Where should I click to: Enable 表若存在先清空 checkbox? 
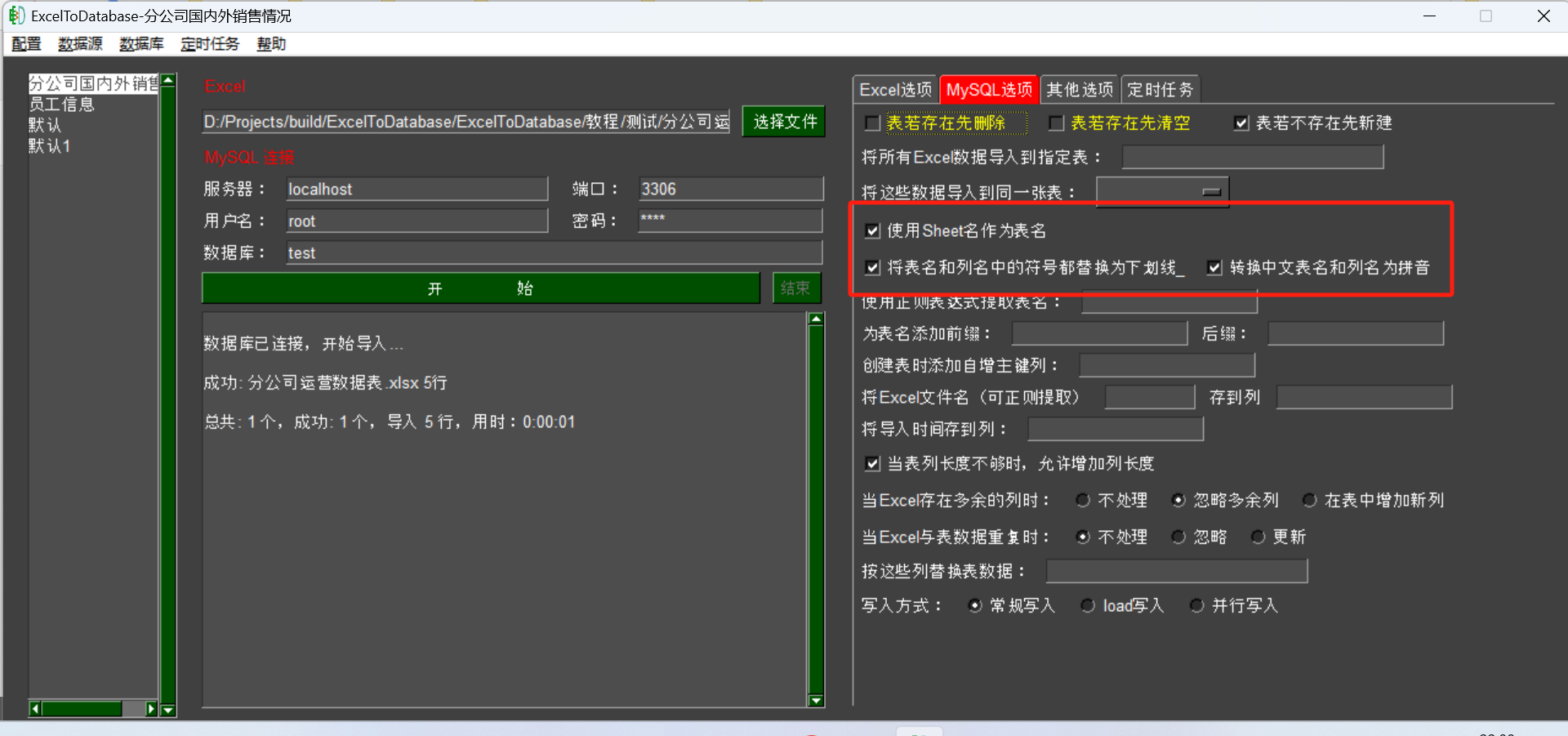(x=1057, y=123)
